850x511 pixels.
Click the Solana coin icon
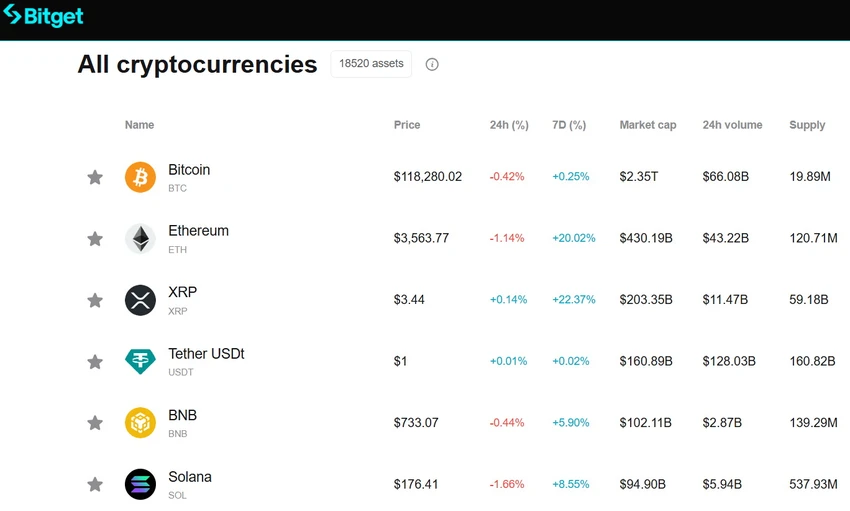point(140,484)
